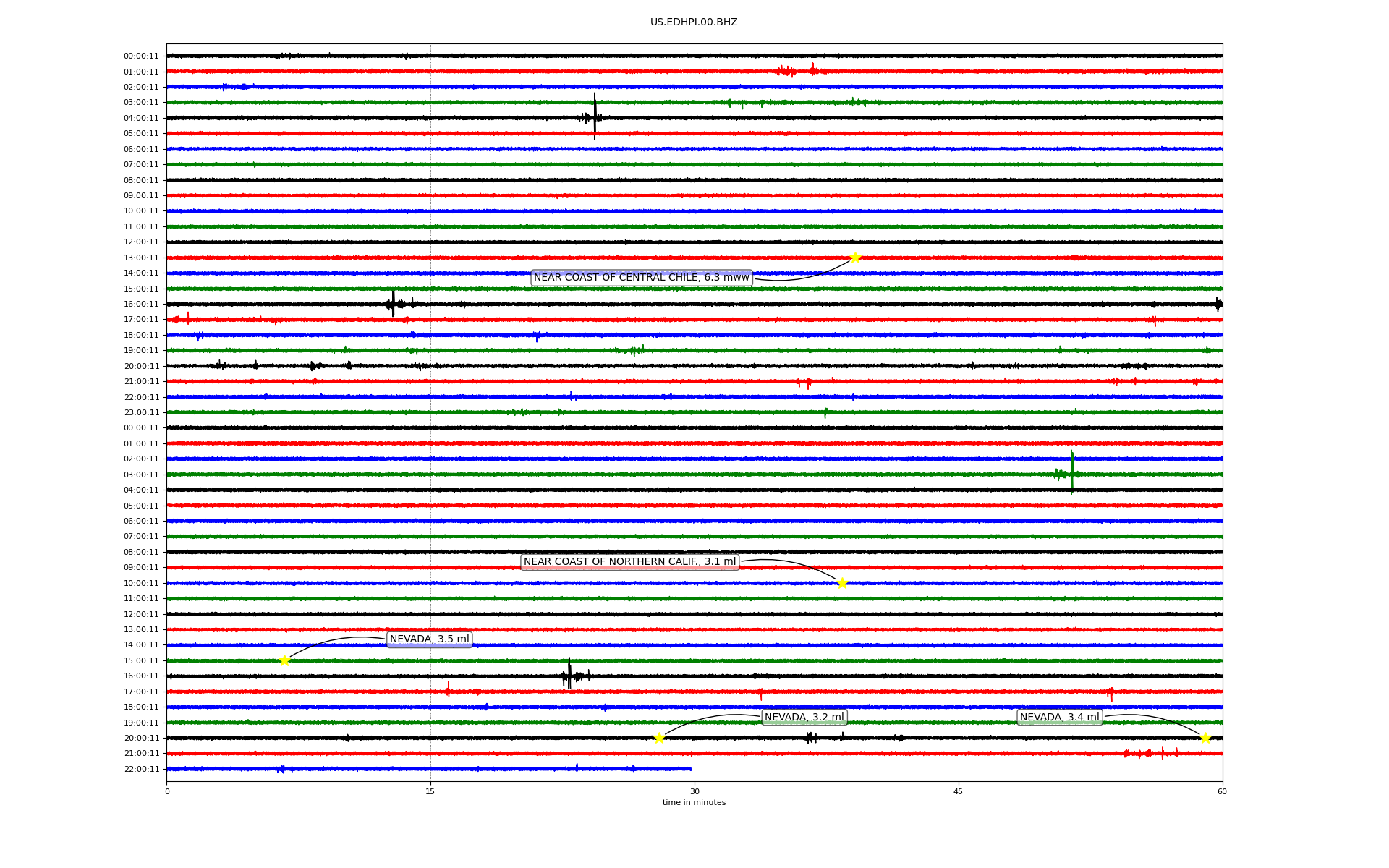1389x868 pixels.
Task: Click the 30 tick on the x-axis
Action: pos(694,791)
